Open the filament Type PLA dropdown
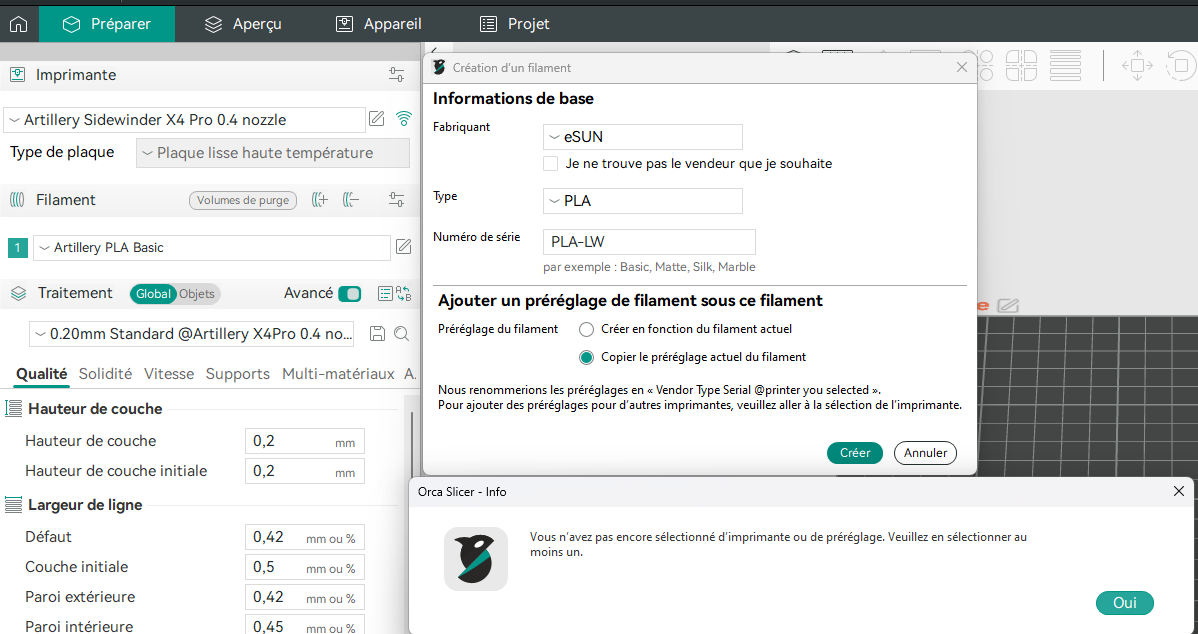This screenshot has width=1198, height=634. click(642, 201)
